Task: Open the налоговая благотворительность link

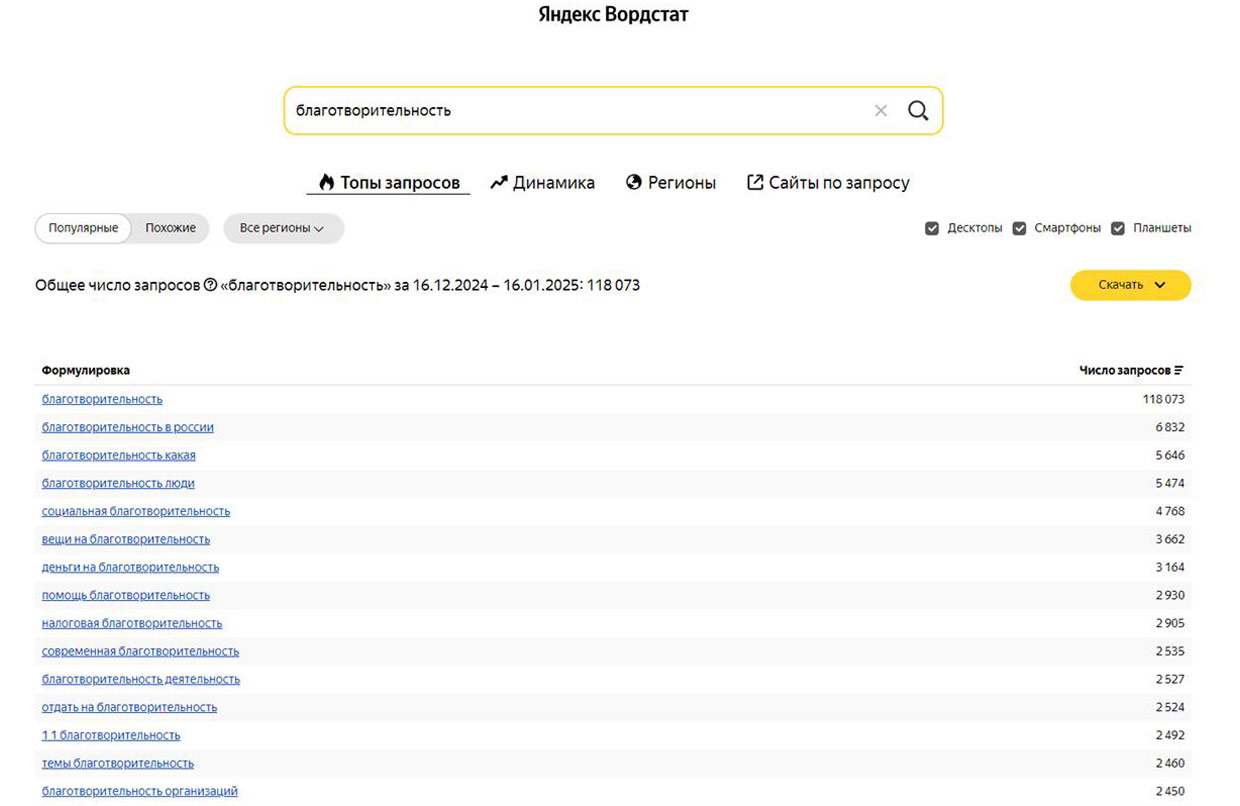Action: (131, 623)
